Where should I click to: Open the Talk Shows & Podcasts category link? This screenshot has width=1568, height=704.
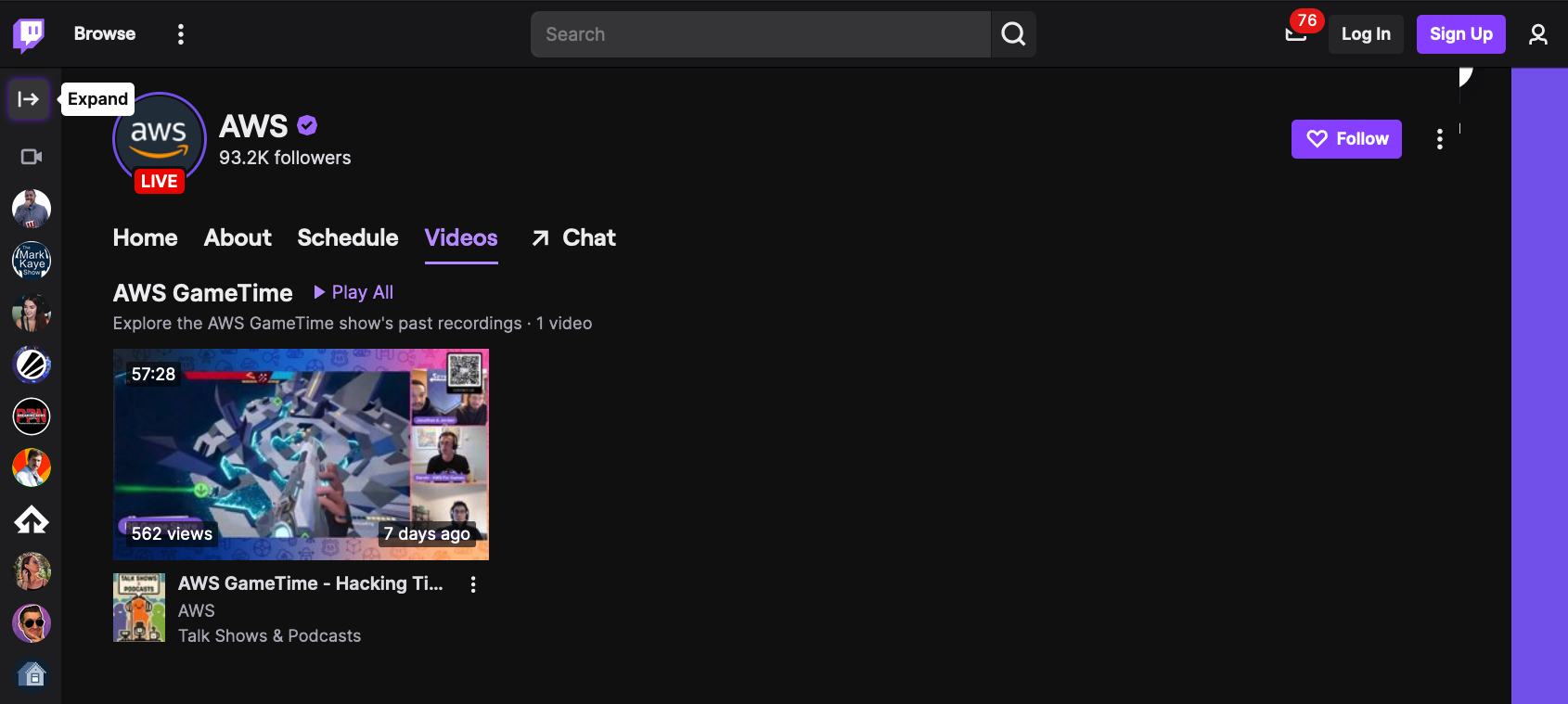click(269, 636)
